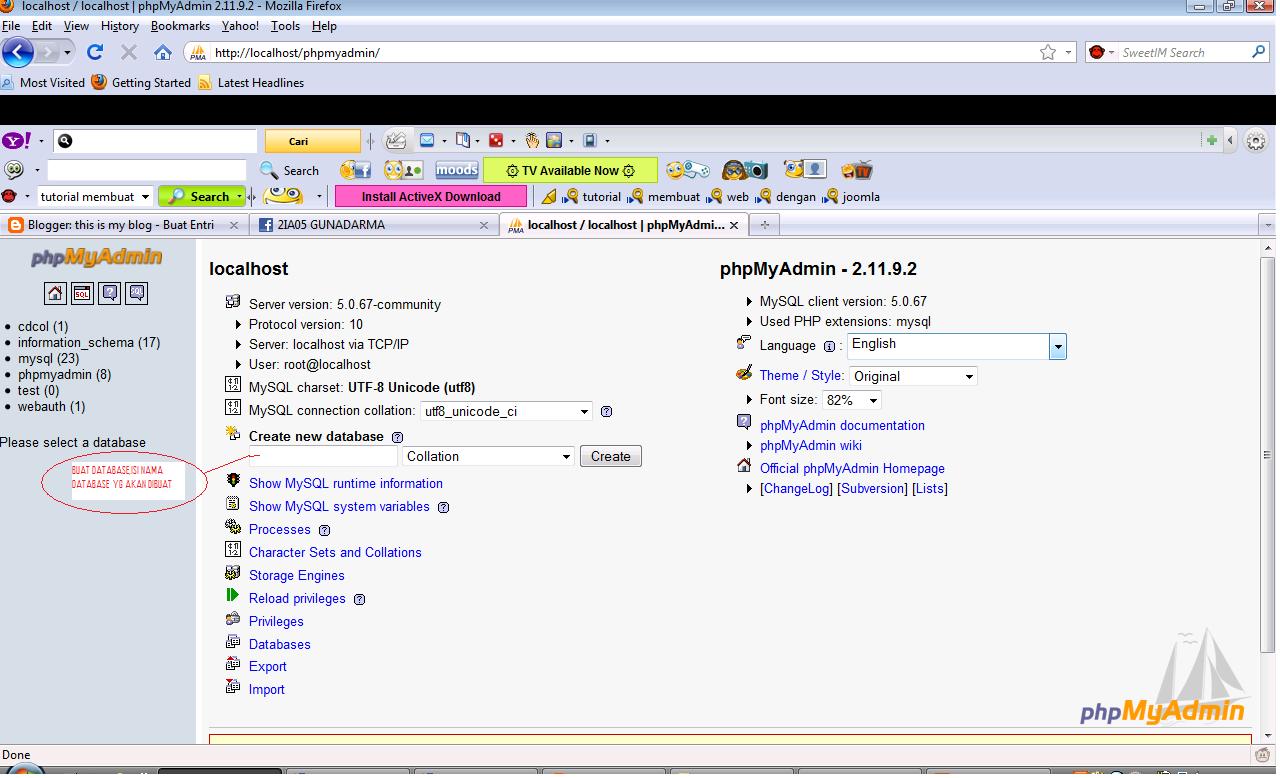Open the File menu
This screenshot has height=778, width=1280.
pos(11,26)
